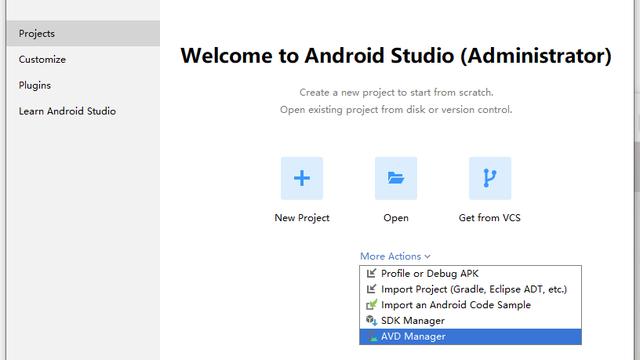640x360 pixels.
Task: Click the Get from VCS branch icon
Action: [x=490, y=178]
